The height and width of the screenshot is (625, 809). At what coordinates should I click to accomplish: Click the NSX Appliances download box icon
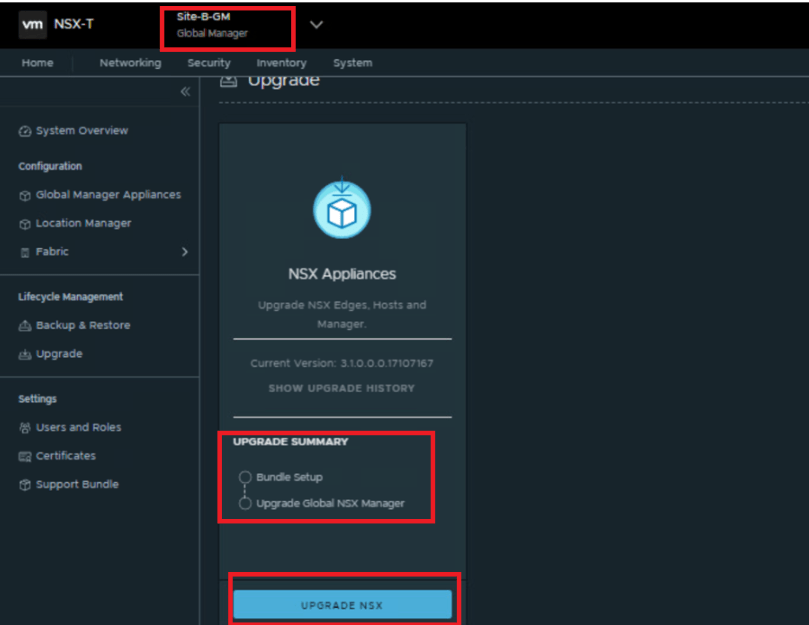(x=342, y=209)
